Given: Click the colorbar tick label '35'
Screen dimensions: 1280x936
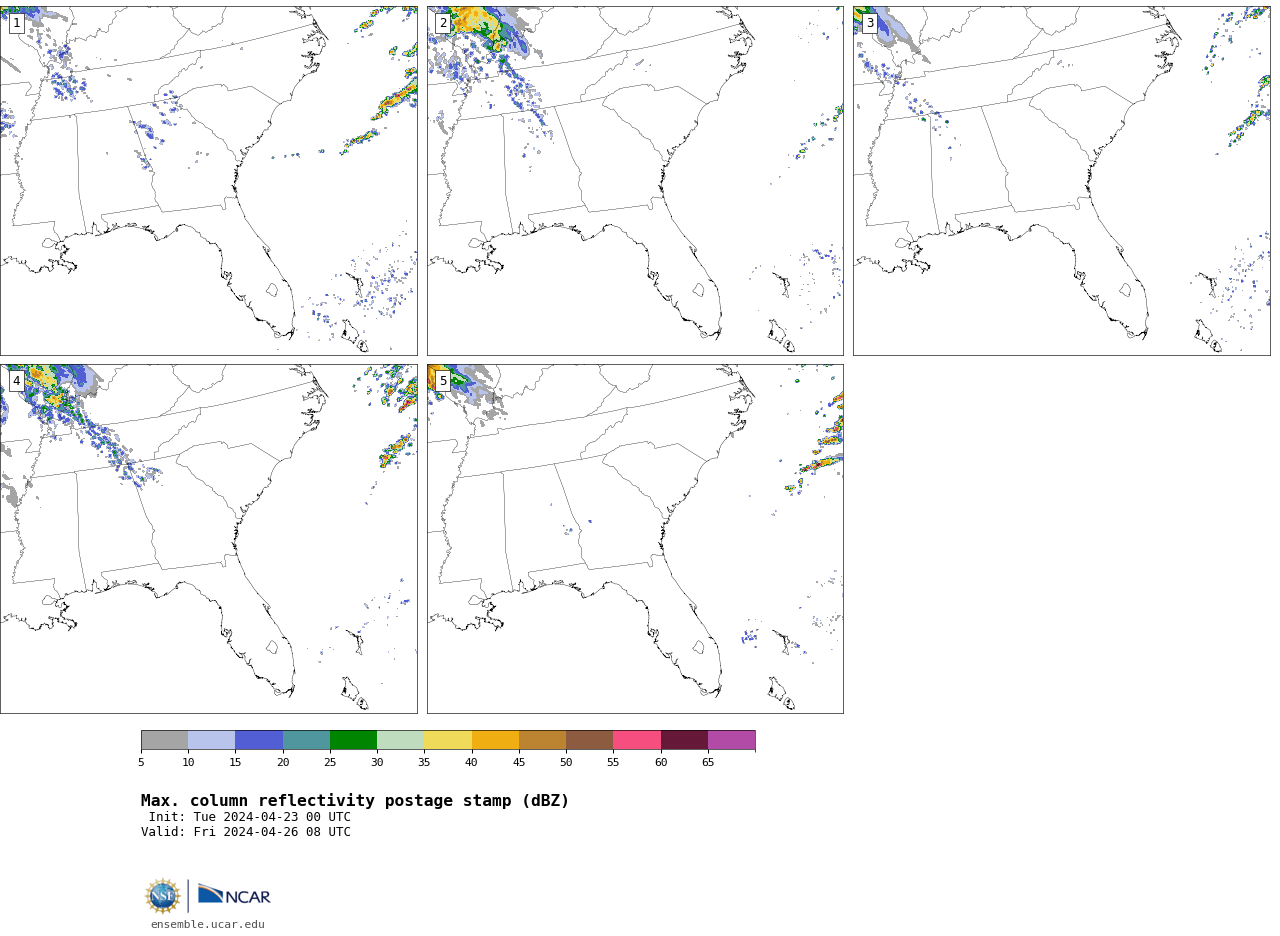Looking at the screenshot, I should tap(424, 763).
